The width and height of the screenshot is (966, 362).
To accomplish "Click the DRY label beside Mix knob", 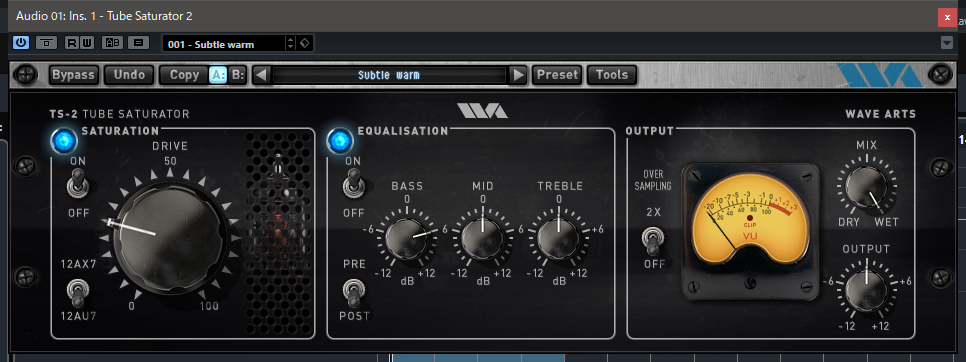I will [x=849, y=222].
